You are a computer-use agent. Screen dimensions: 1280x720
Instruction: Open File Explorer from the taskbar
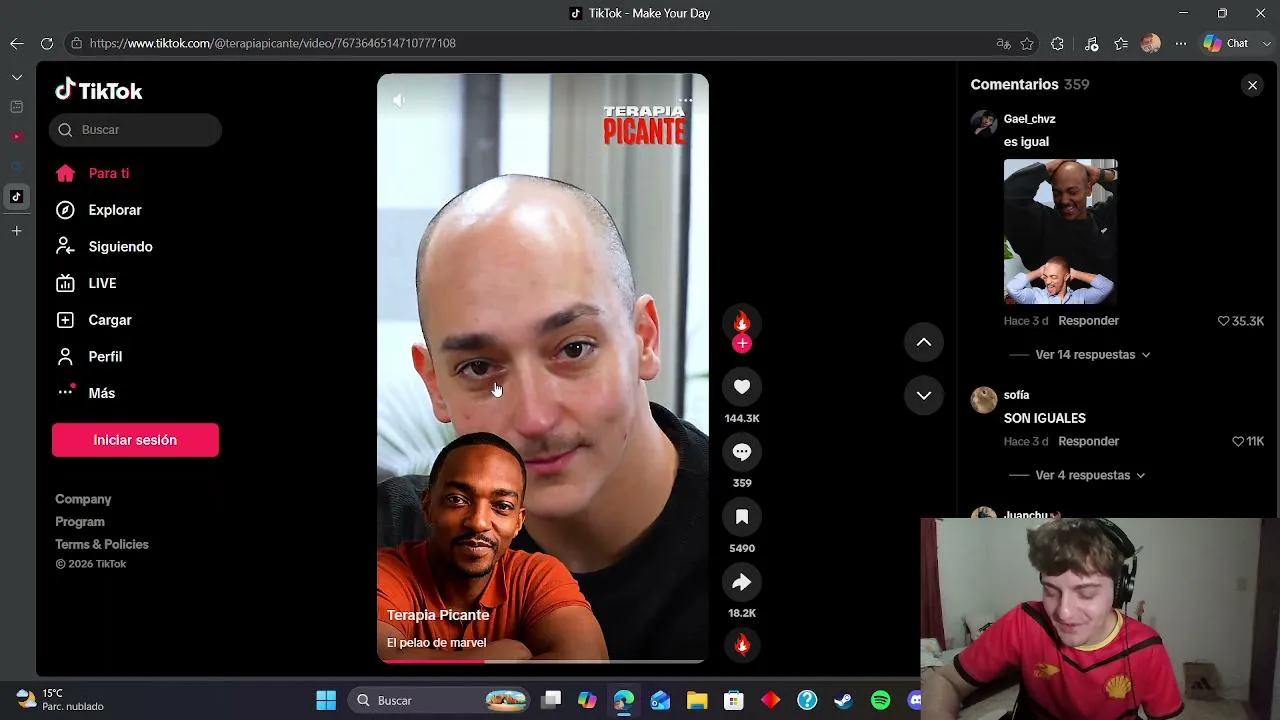tap(697, 700)
